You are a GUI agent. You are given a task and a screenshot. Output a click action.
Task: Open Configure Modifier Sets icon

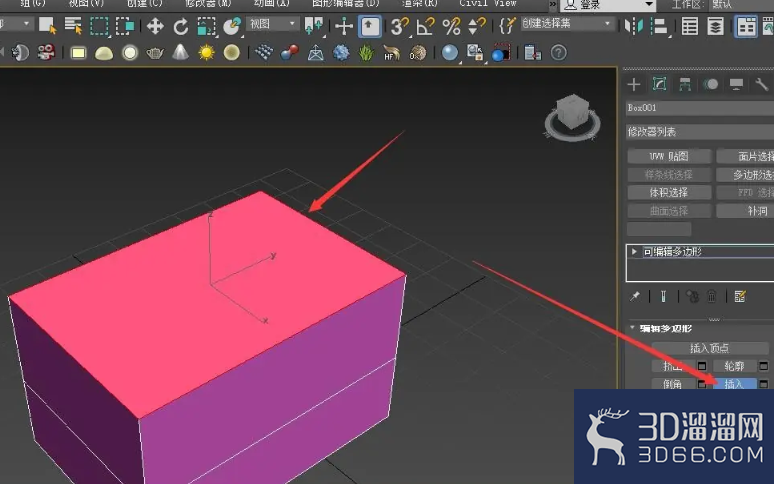pyautogui.click(x=739, y=296)
